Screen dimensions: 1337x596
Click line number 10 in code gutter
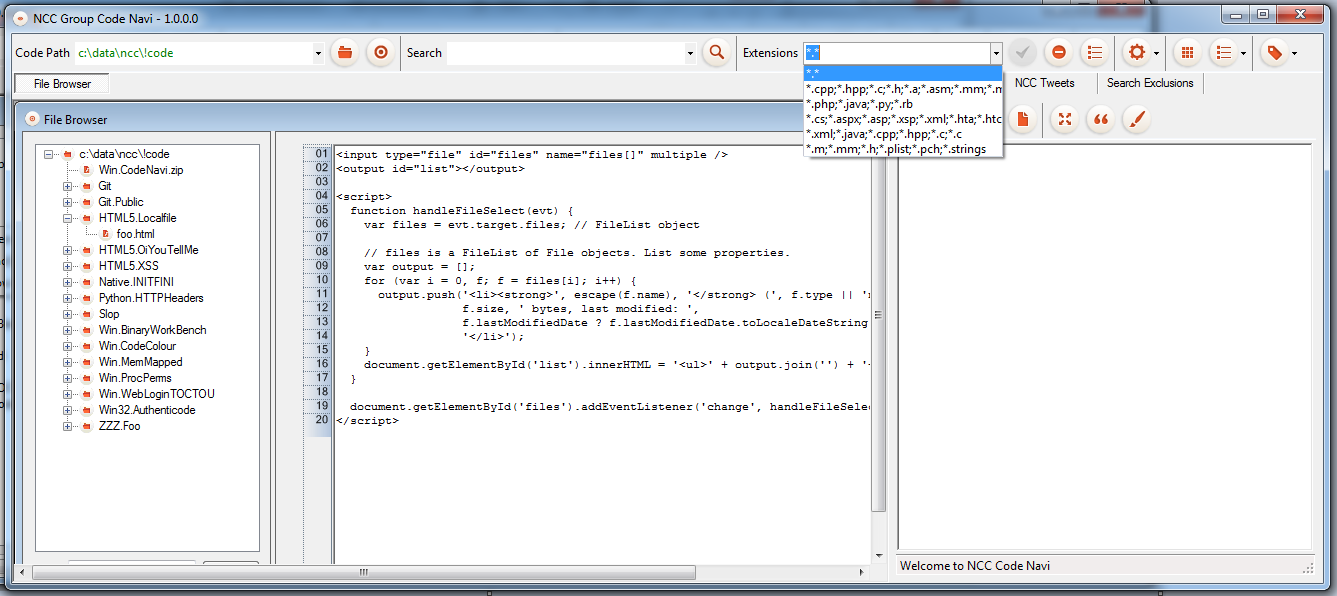pos(322,280)
